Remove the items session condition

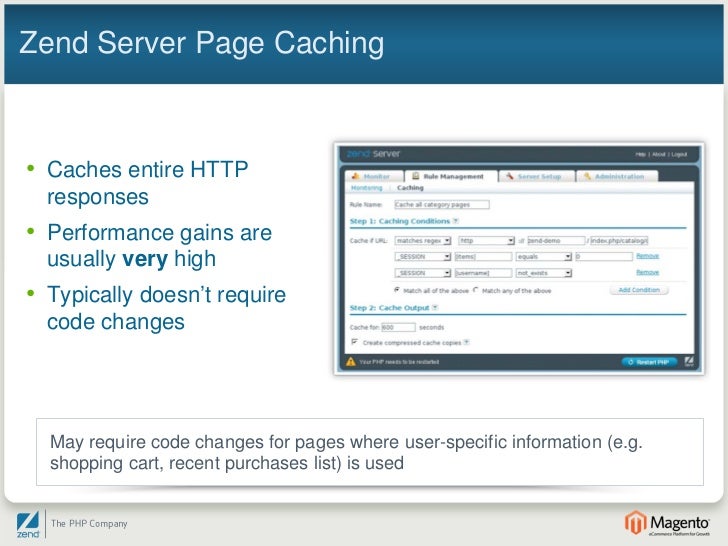coord(647,256)
